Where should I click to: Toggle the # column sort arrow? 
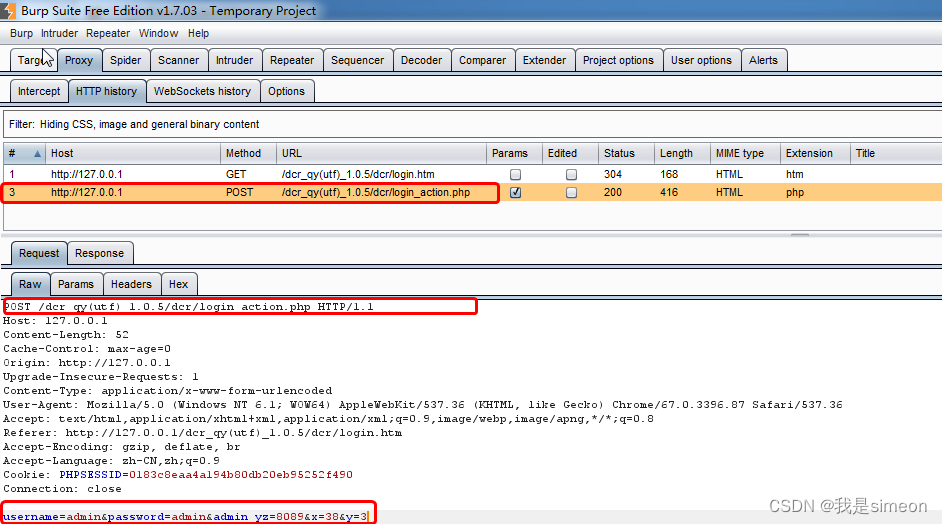click(37, 154)
